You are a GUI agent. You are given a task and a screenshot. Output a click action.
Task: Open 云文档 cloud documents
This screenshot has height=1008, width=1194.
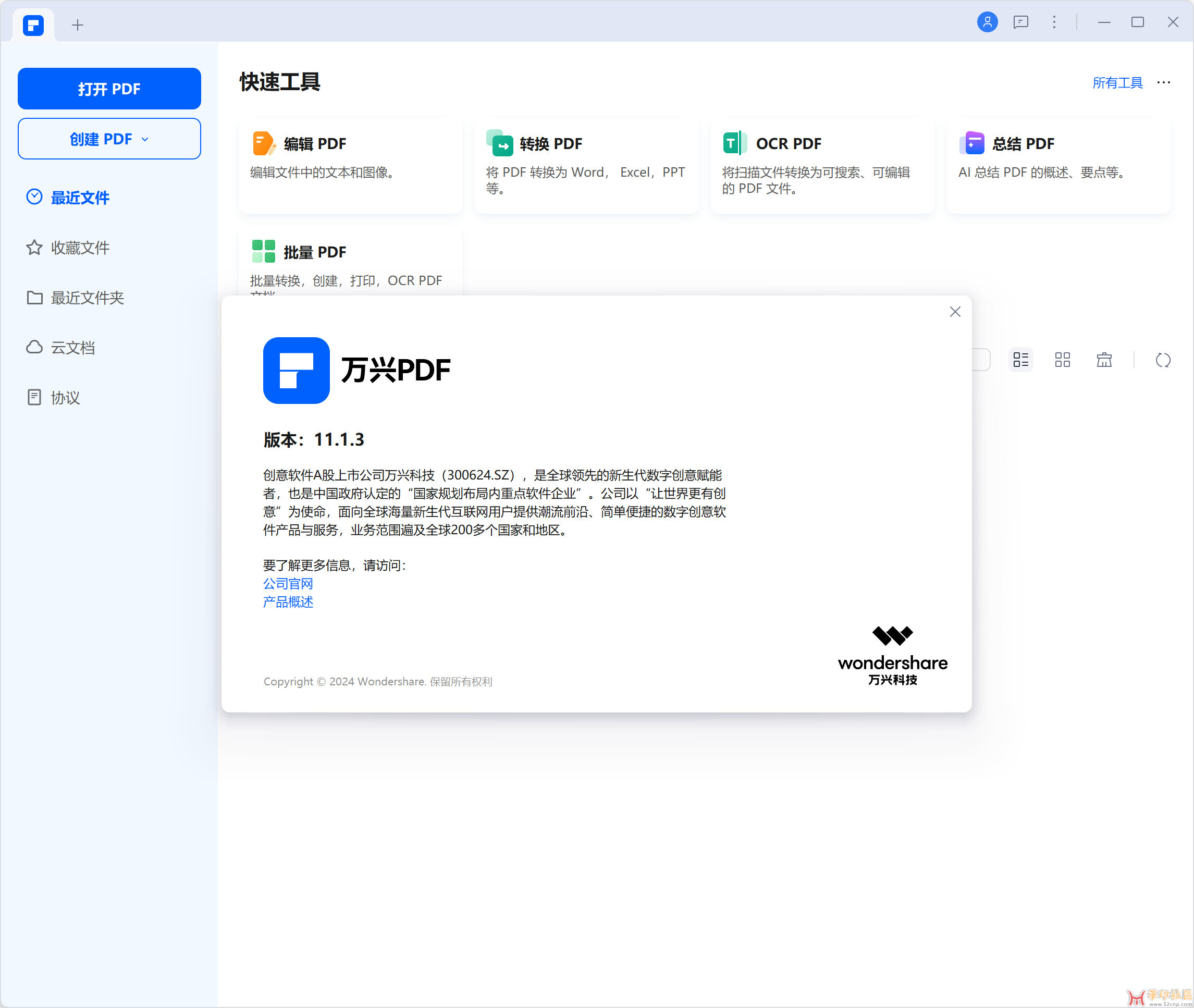coord(72,348)
